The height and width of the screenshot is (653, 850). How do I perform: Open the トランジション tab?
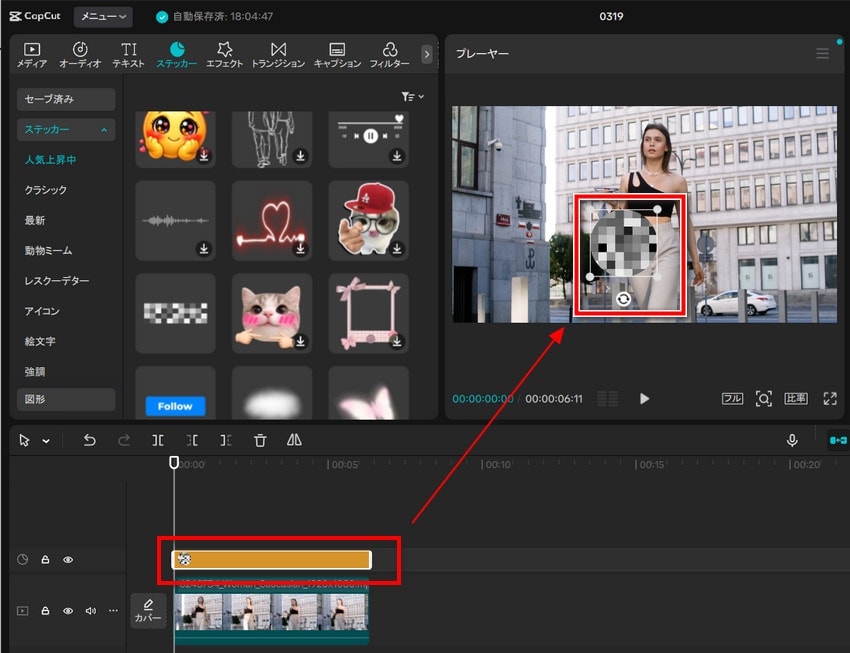click(278, 55)
